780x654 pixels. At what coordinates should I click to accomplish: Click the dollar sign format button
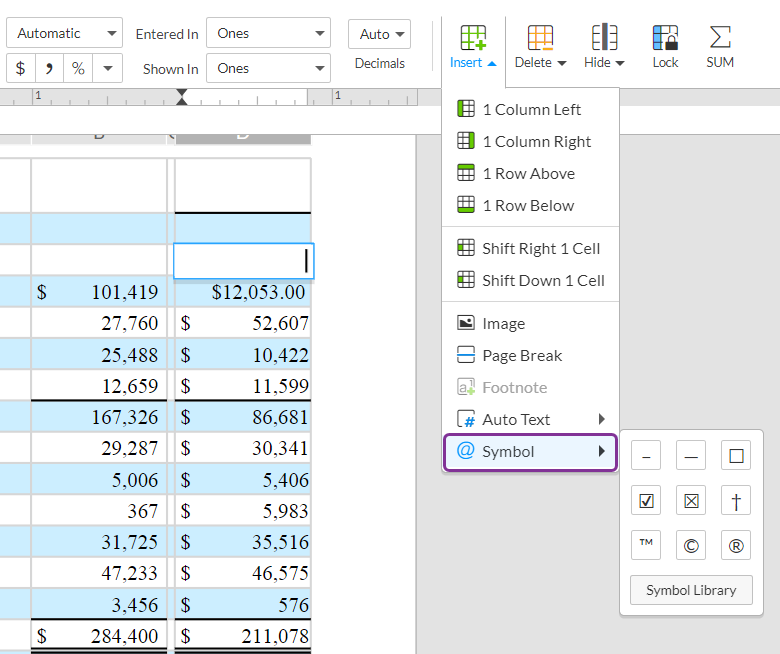[x=21, y=68]
